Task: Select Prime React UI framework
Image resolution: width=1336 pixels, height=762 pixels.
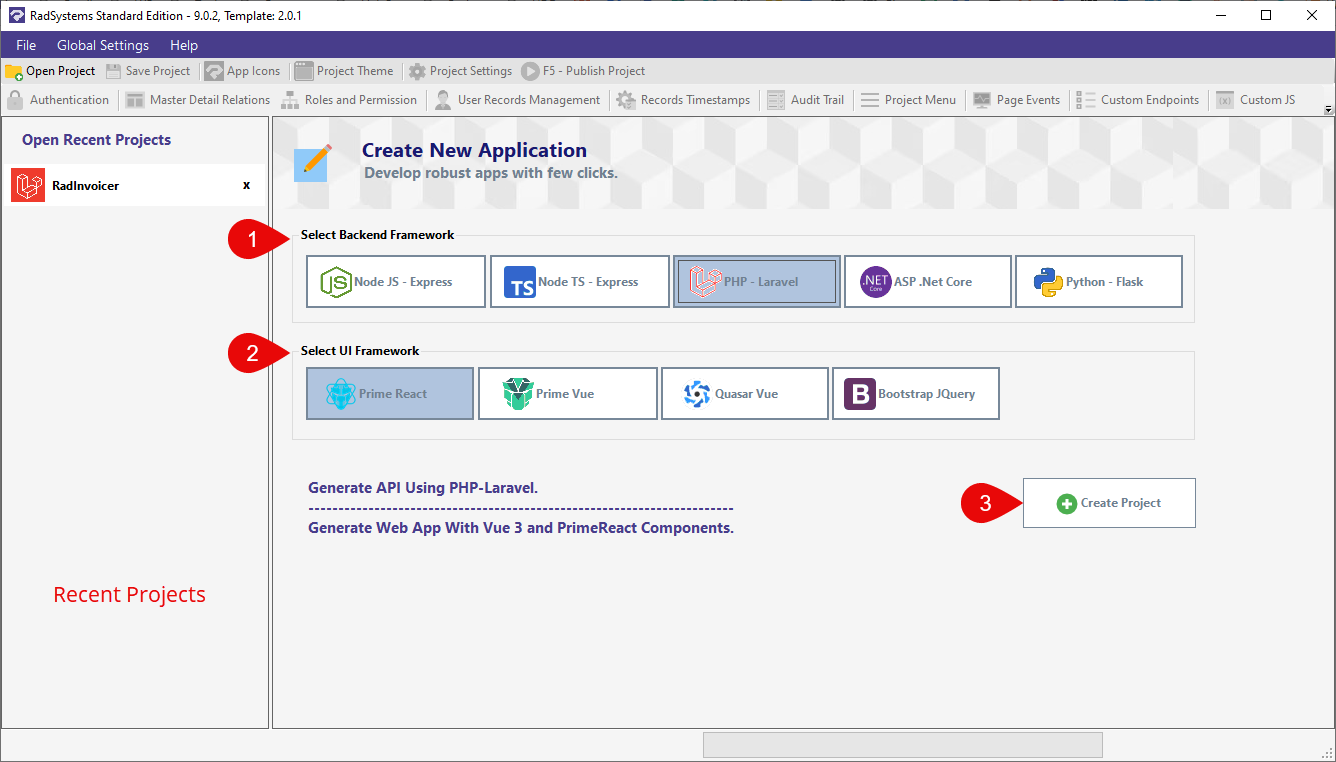Action: point(390,393)
